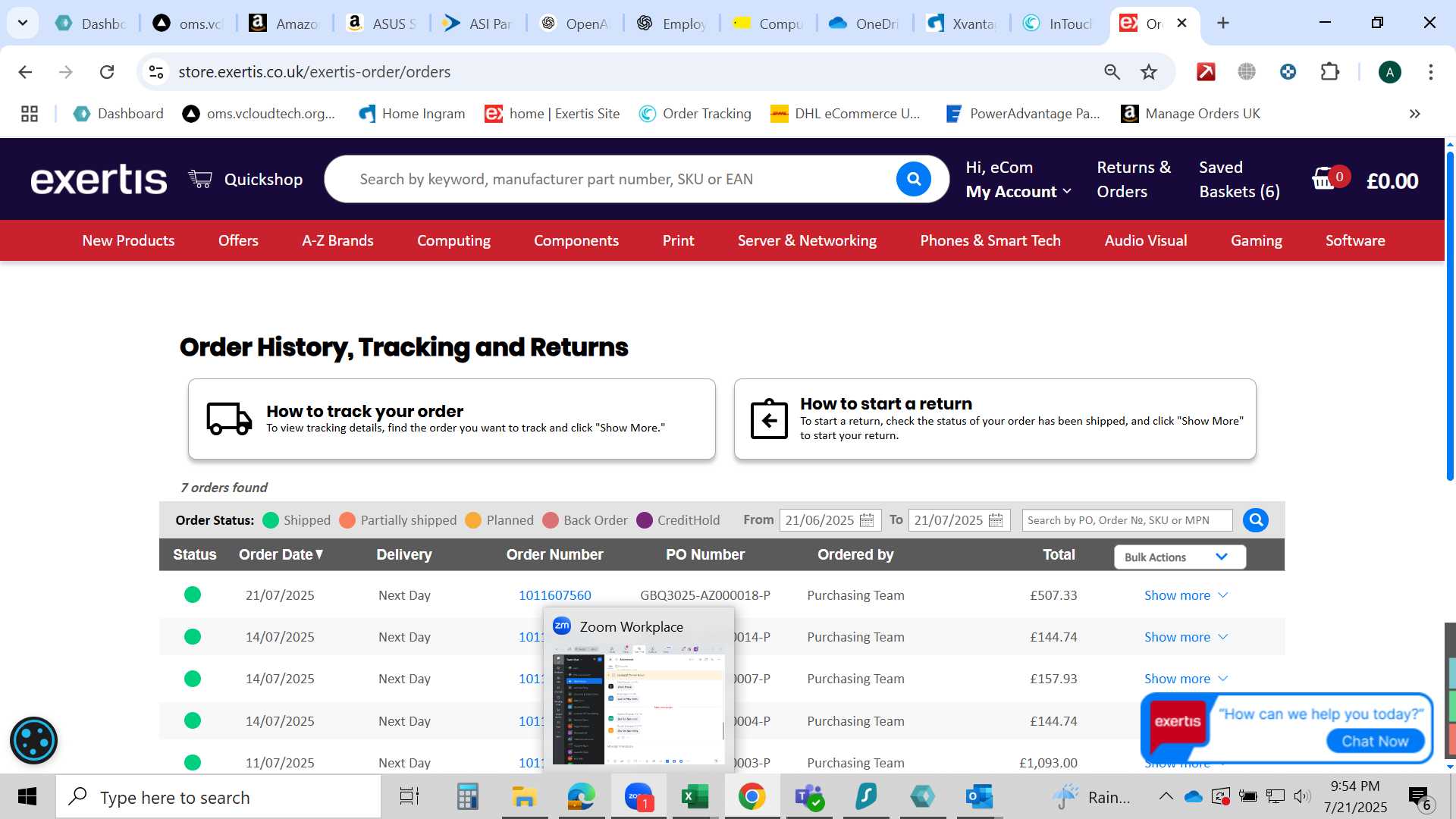Click the Windows Type here to search box
Image resolution: width=1456 pixels, height=819 pixels.
pyautogui.click(x=218, y=797)
